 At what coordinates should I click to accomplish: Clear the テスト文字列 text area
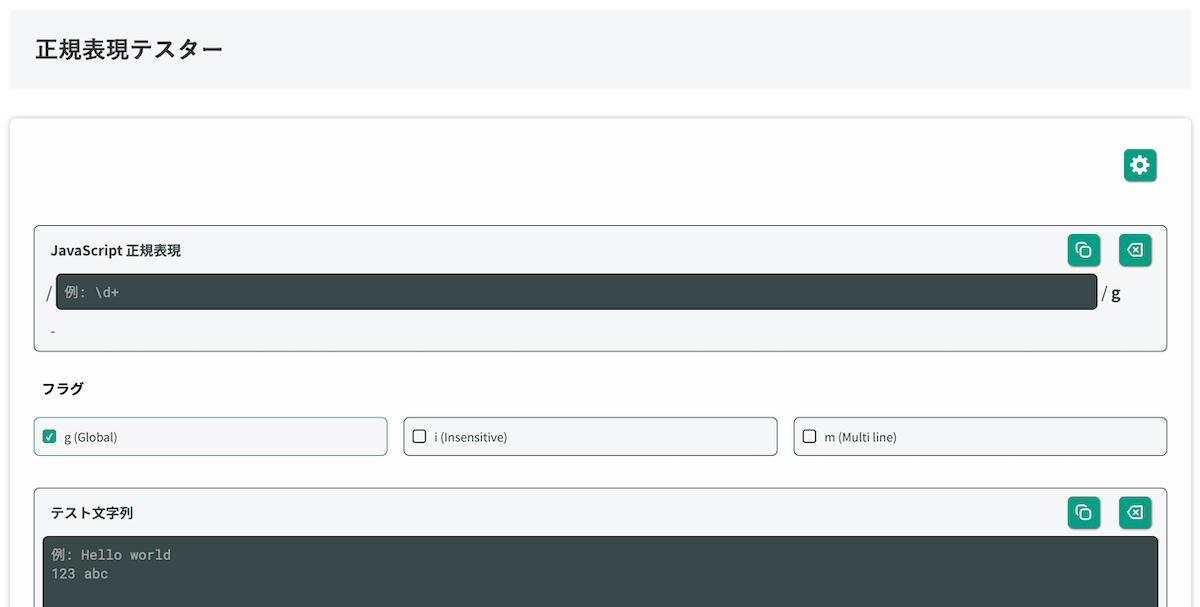1135,513
